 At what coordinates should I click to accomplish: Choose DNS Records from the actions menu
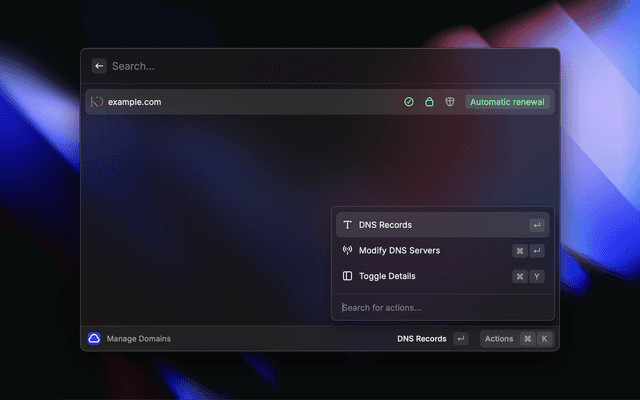coord(385,225)
